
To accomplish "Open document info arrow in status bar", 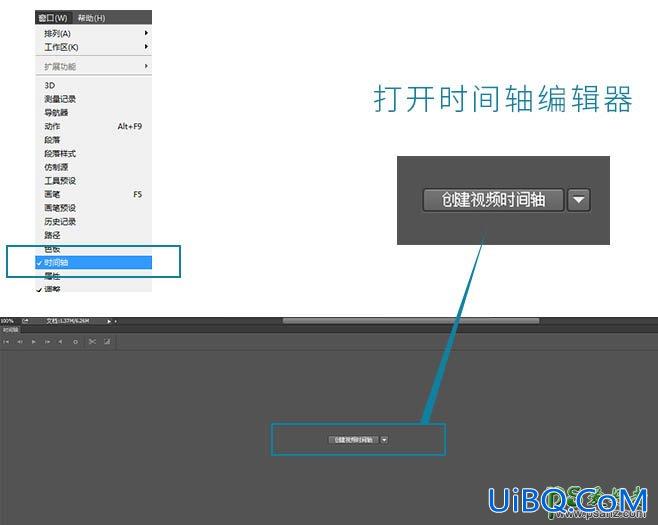I will click(x=109, y=321).
